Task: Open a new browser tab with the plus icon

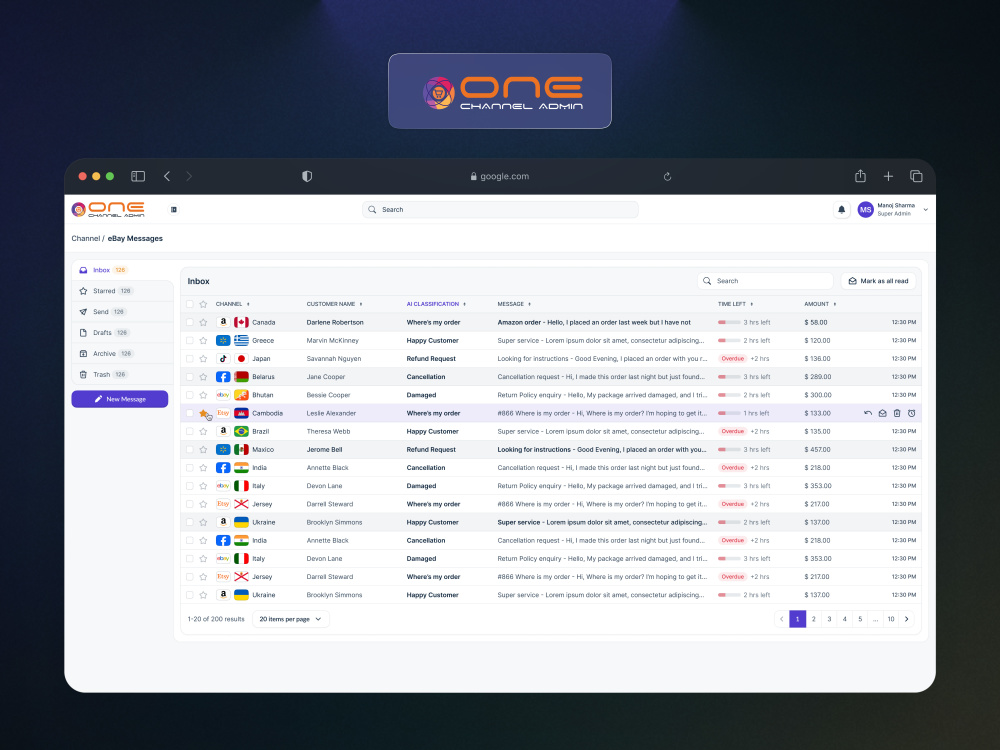Action: [888, 177]
